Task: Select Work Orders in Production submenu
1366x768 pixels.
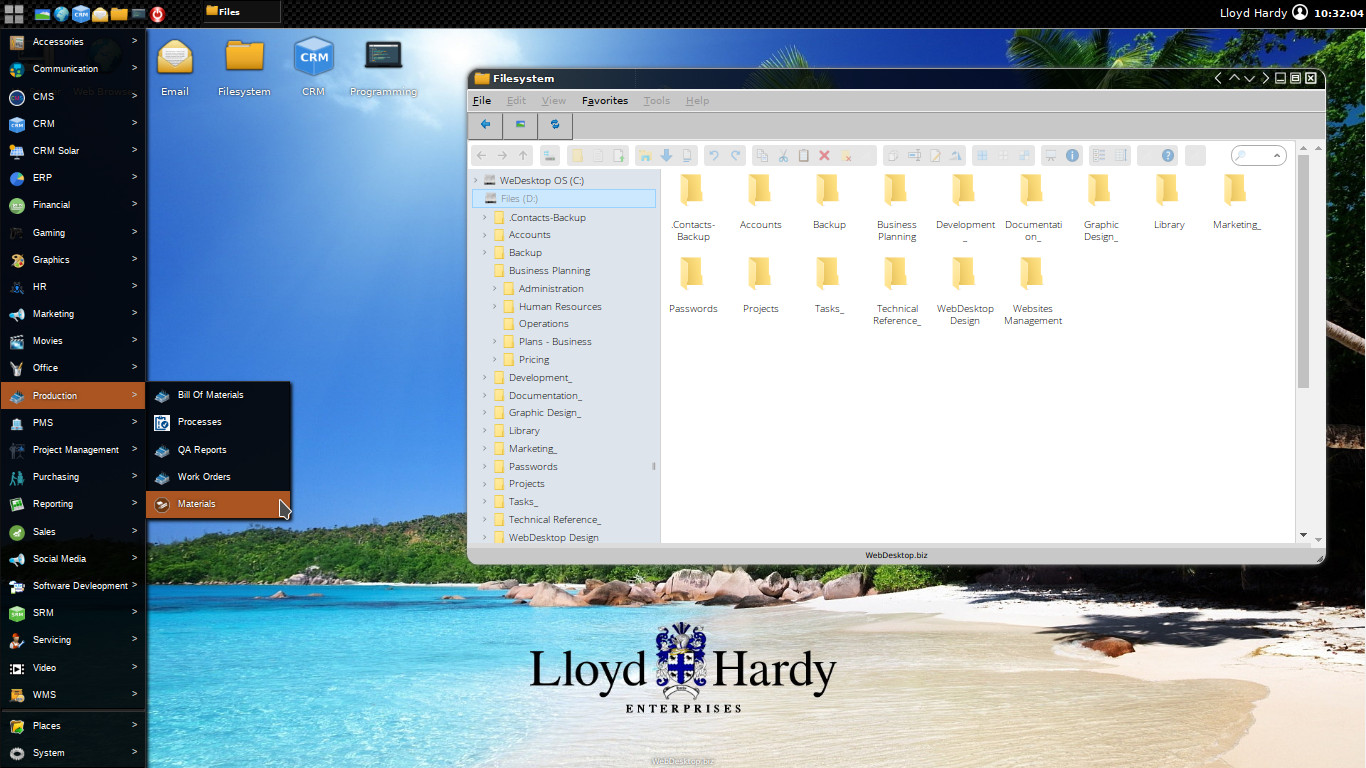Action: click(219, 477)
